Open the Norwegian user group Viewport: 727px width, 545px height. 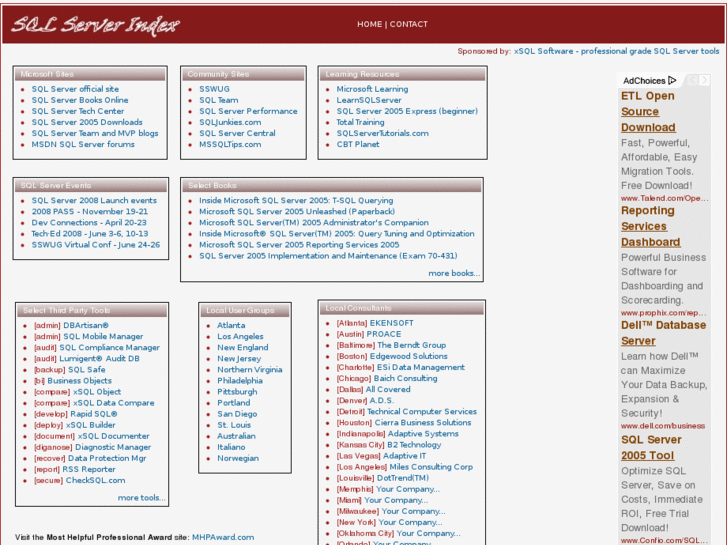(x=238, y=458)
